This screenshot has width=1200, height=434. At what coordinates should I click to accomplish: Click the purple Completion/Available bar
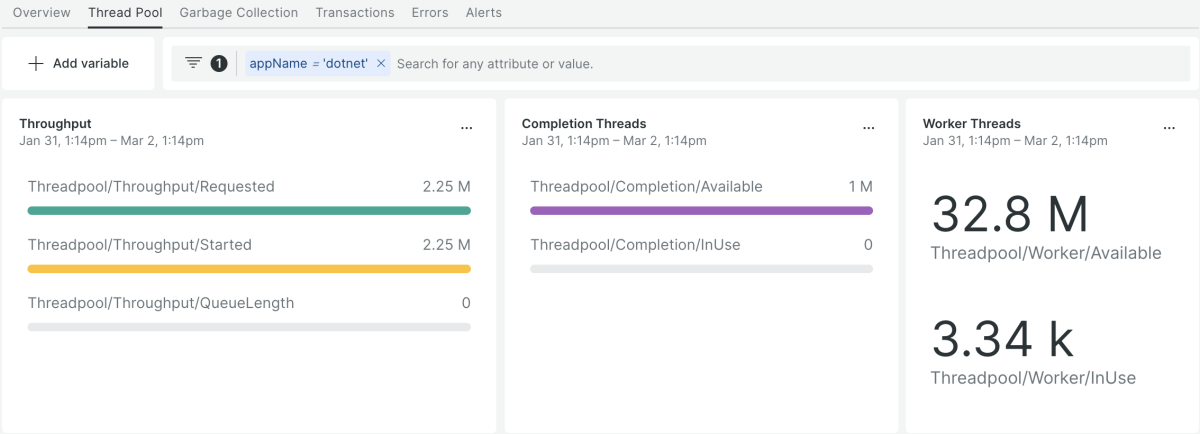701,211
